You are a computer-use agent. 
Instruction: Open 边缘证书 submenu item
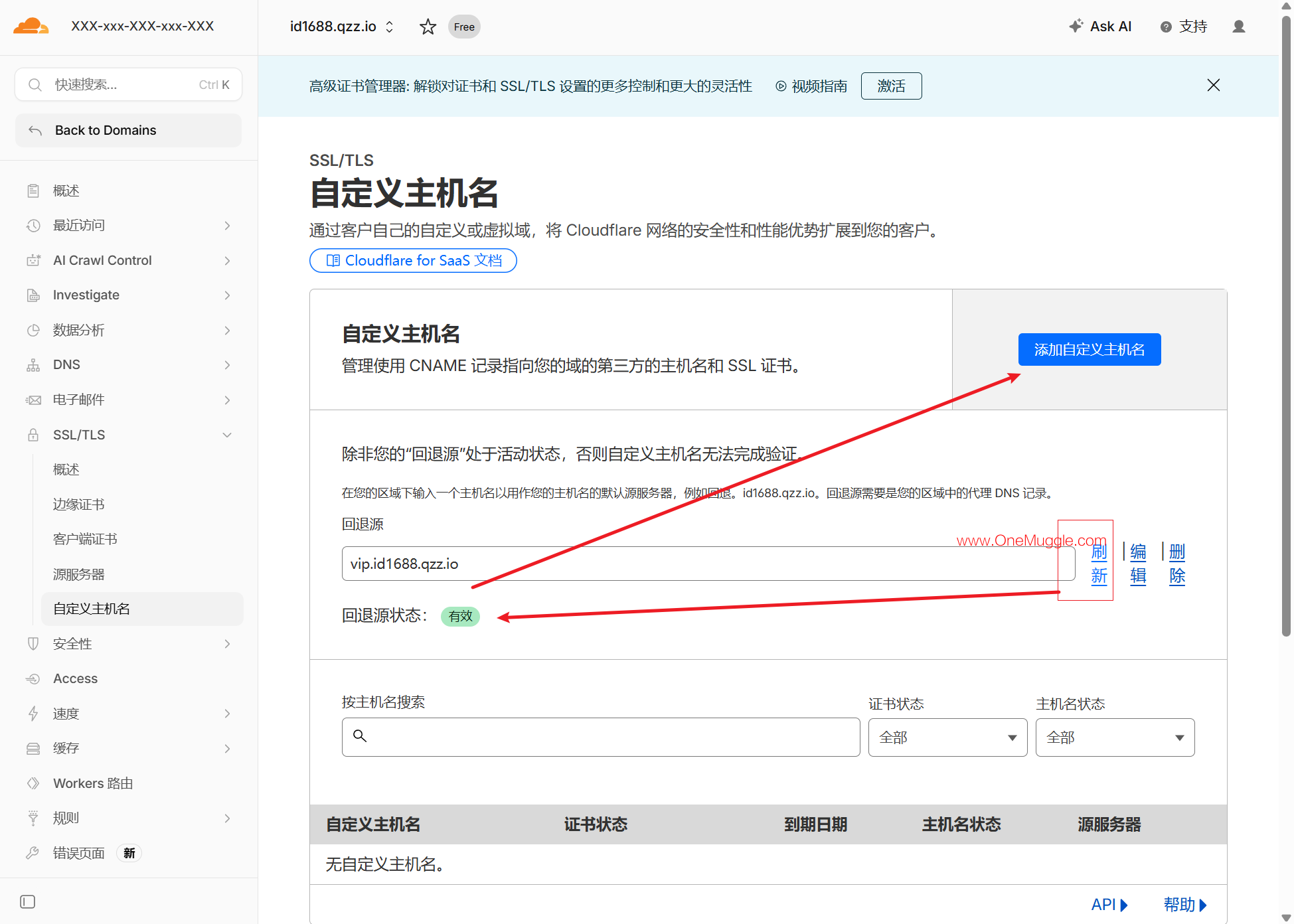point(79,504)
